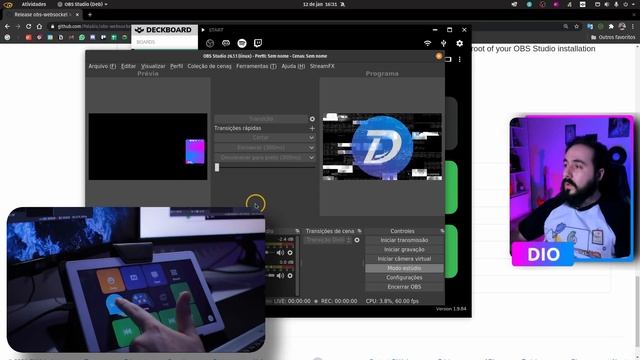Open transition properties gear in OBS studio mode

312,119
